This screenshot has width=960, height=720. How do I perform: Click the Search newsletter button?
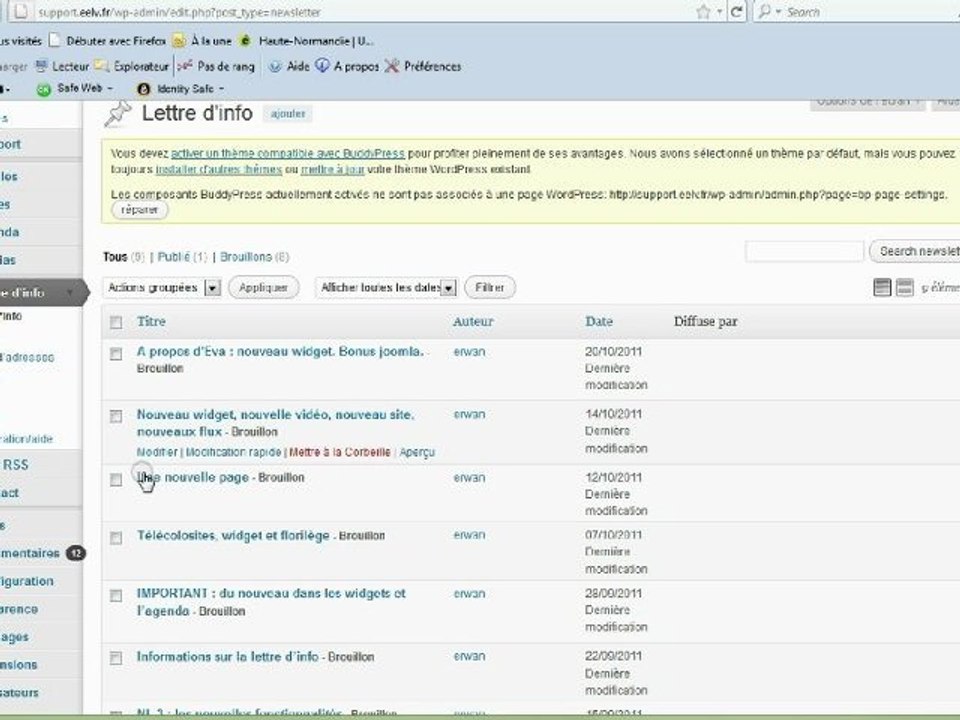click(x=915, y=251)
